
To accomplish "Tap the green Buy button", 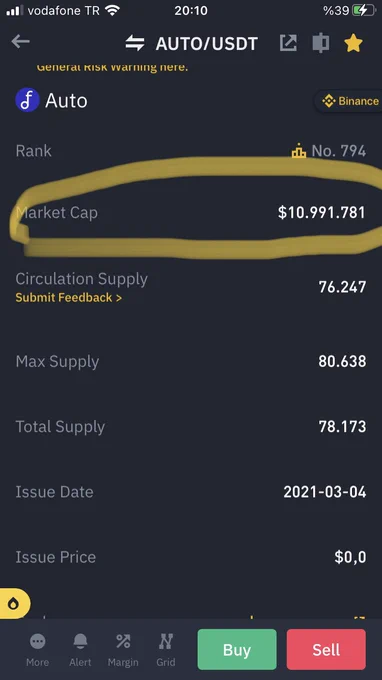I will (237, 649).
